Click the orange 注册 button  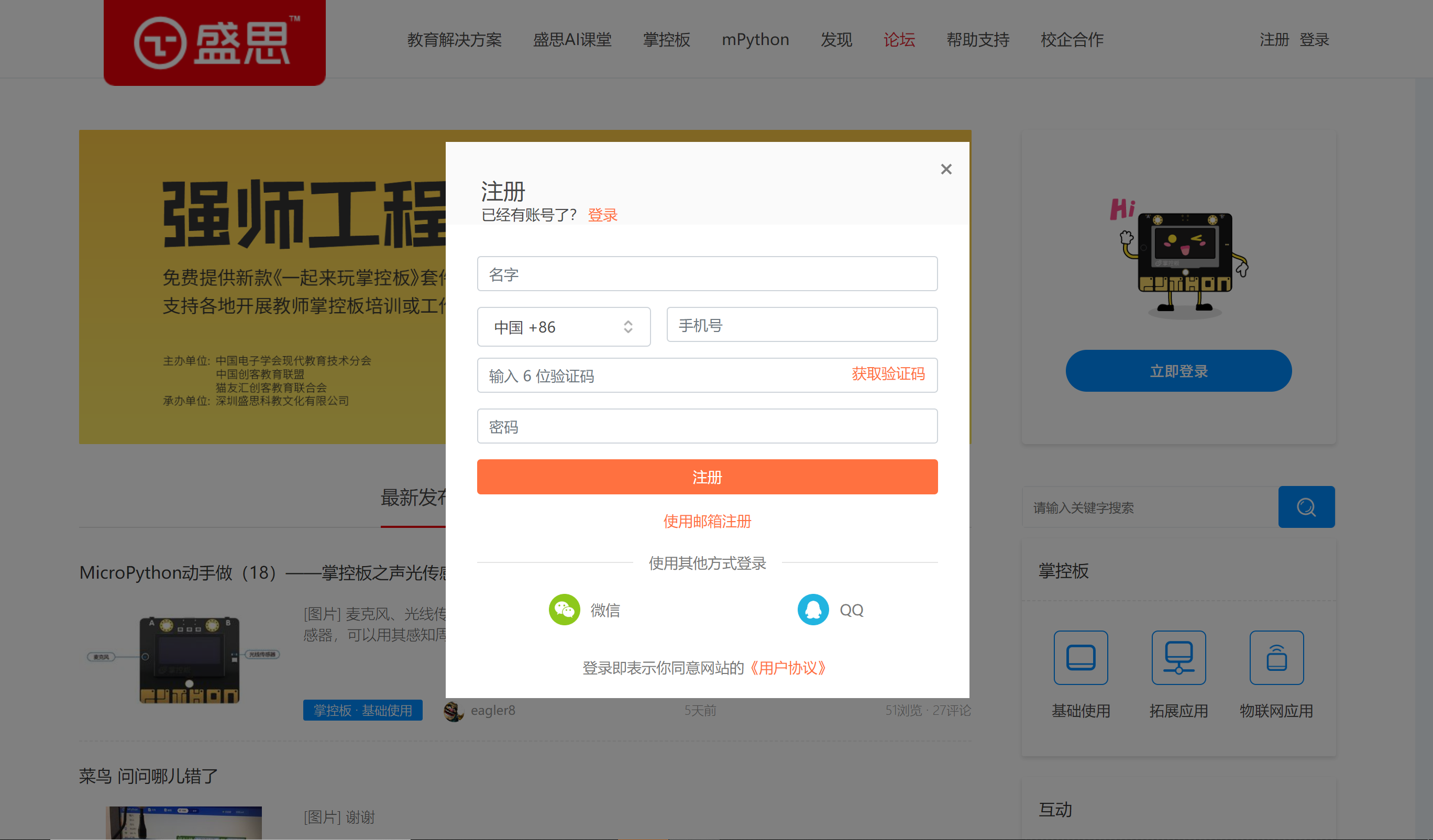(x=707, y=477)
